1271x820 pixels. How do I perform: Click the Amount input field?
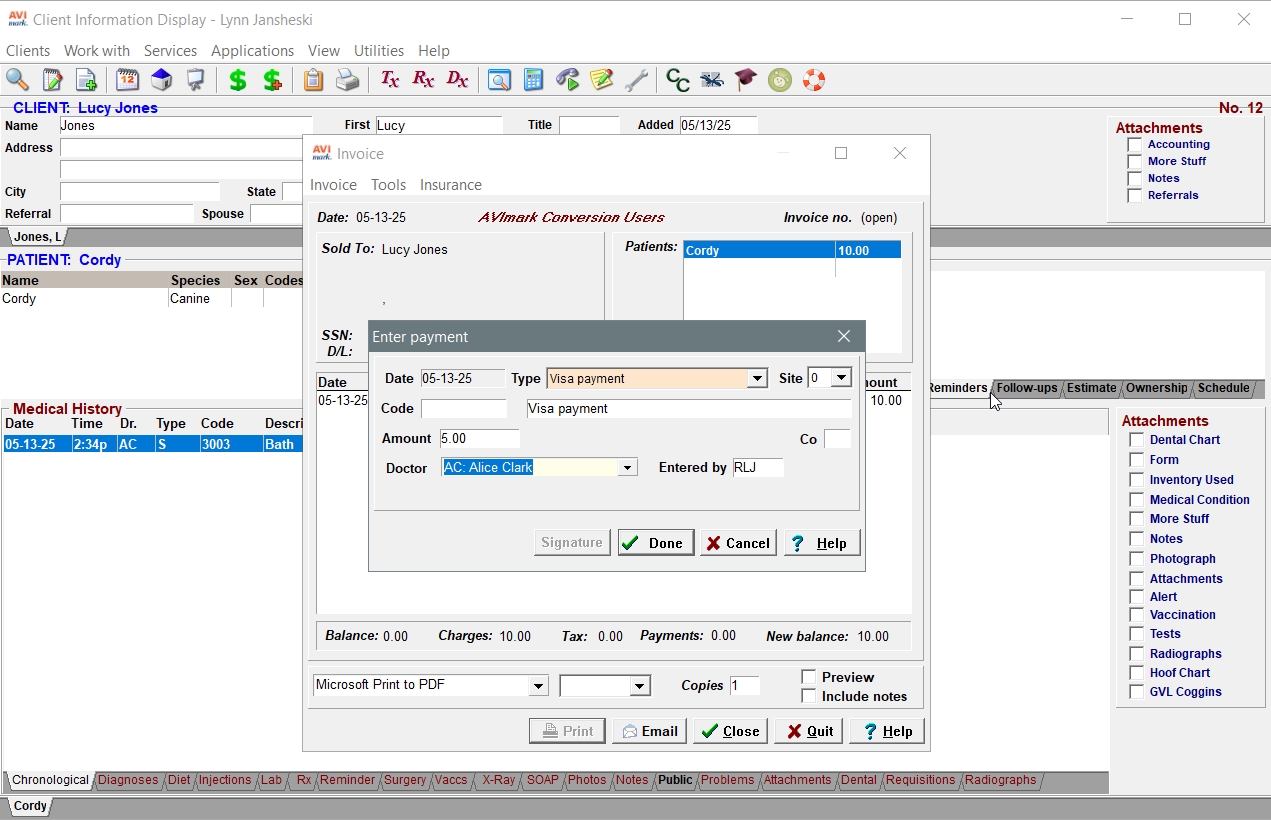(478, 438)
